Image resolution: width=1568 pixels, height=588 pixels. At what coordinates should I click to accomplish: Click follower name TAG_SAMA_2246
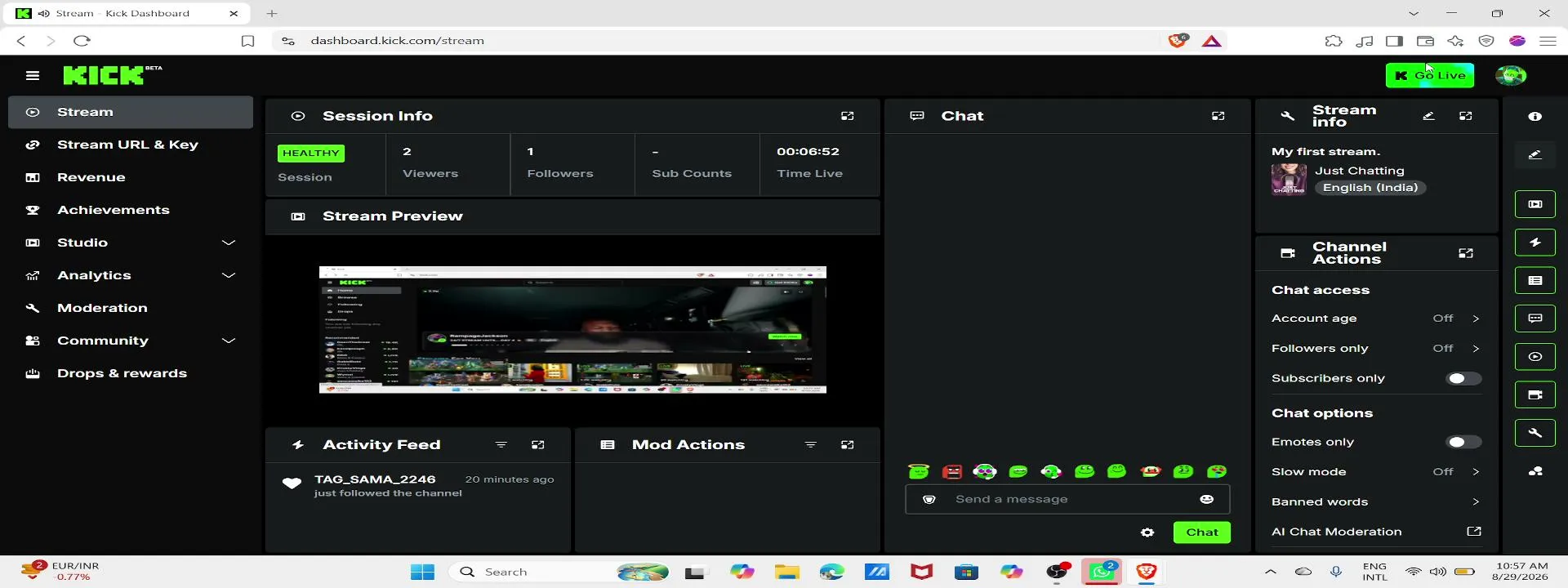(x=375, y=479)
